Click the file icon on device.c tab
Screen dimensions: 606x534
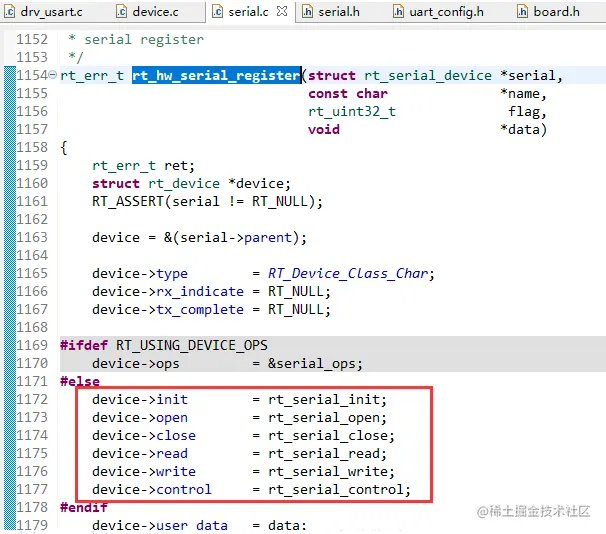click(x=122, y=12)
